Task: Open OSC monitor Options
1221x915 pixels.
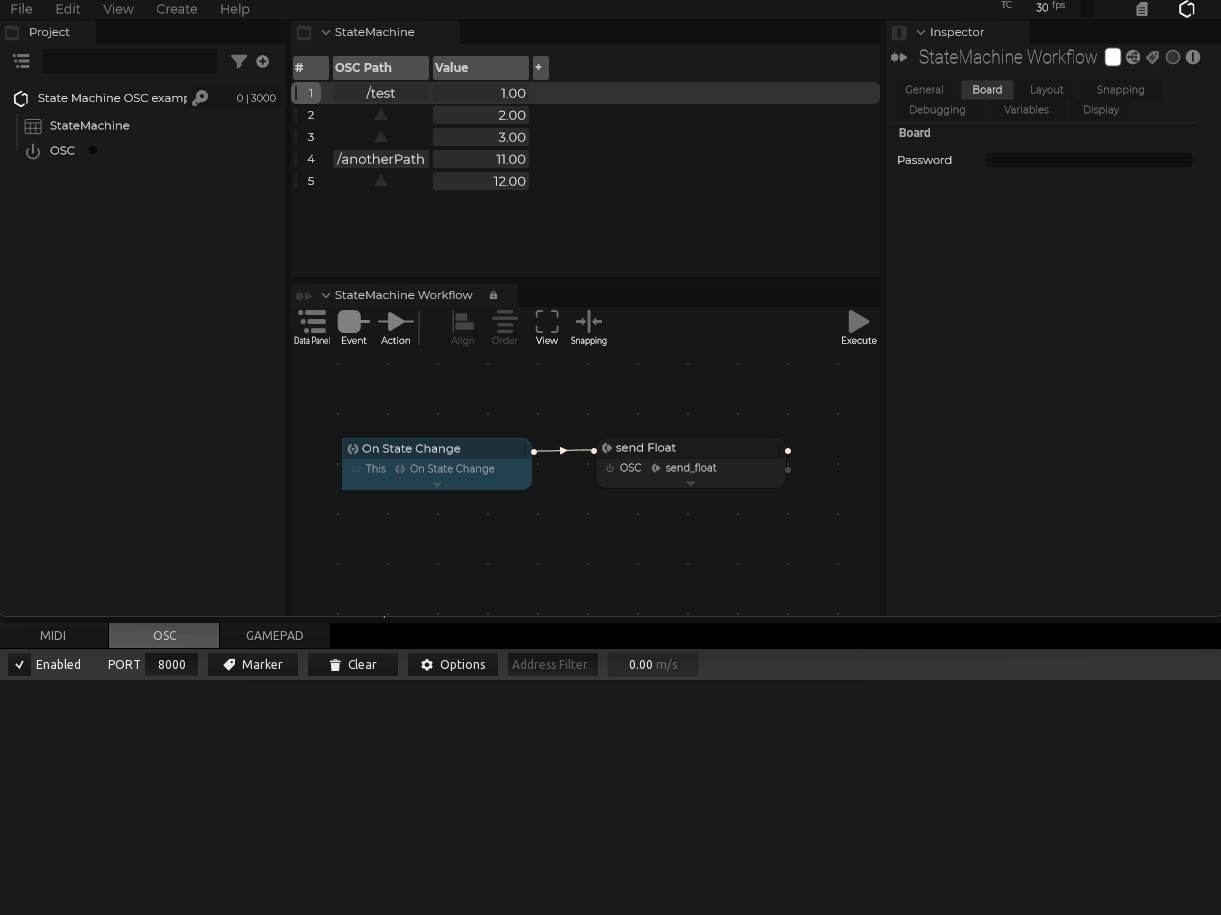Action: click(452, 664)
